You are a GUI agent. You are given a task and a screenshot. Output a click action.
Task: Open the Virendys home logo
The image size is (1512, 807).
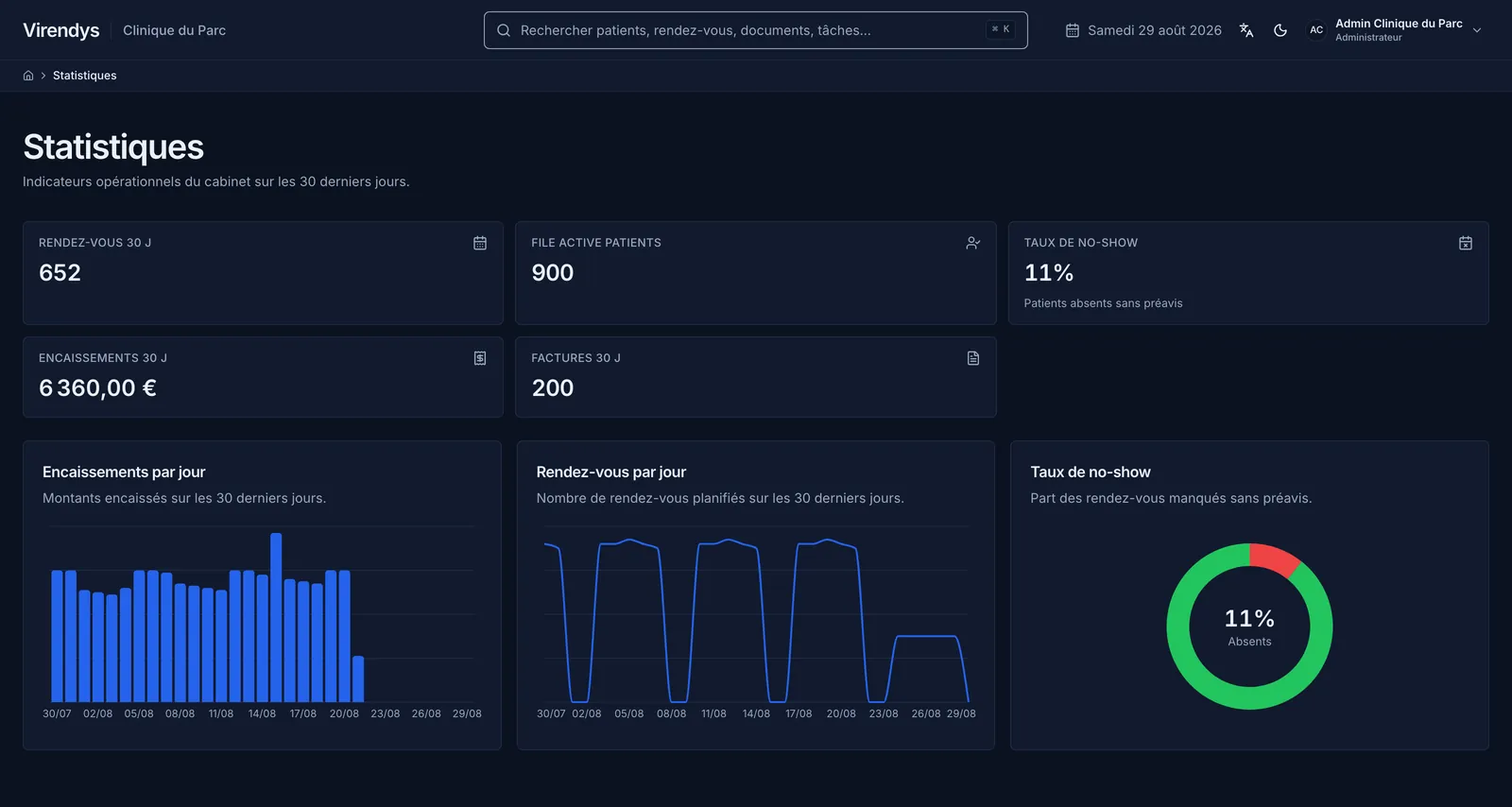(61, 30)
